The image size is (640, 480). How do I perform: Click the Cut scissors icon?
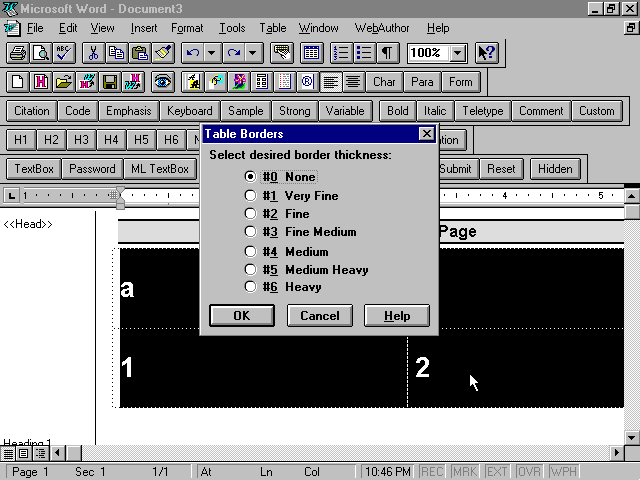(x=92, y=53)
